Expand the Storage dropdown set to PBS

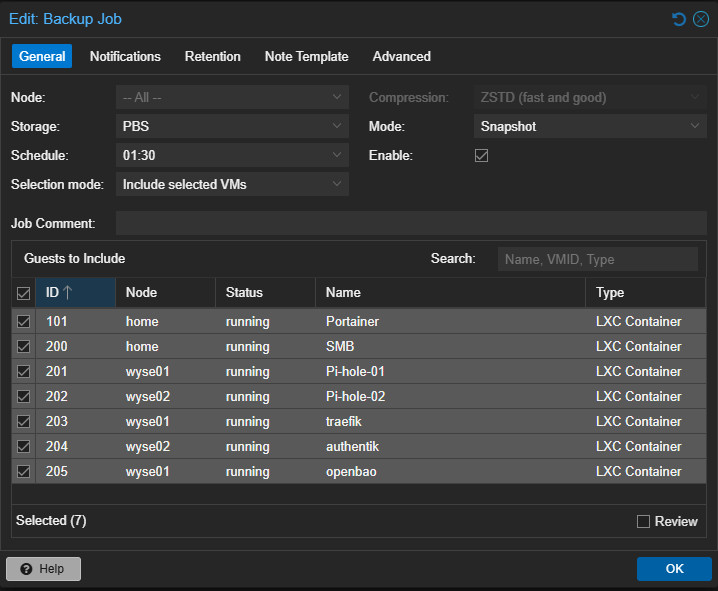coord(232,126)
